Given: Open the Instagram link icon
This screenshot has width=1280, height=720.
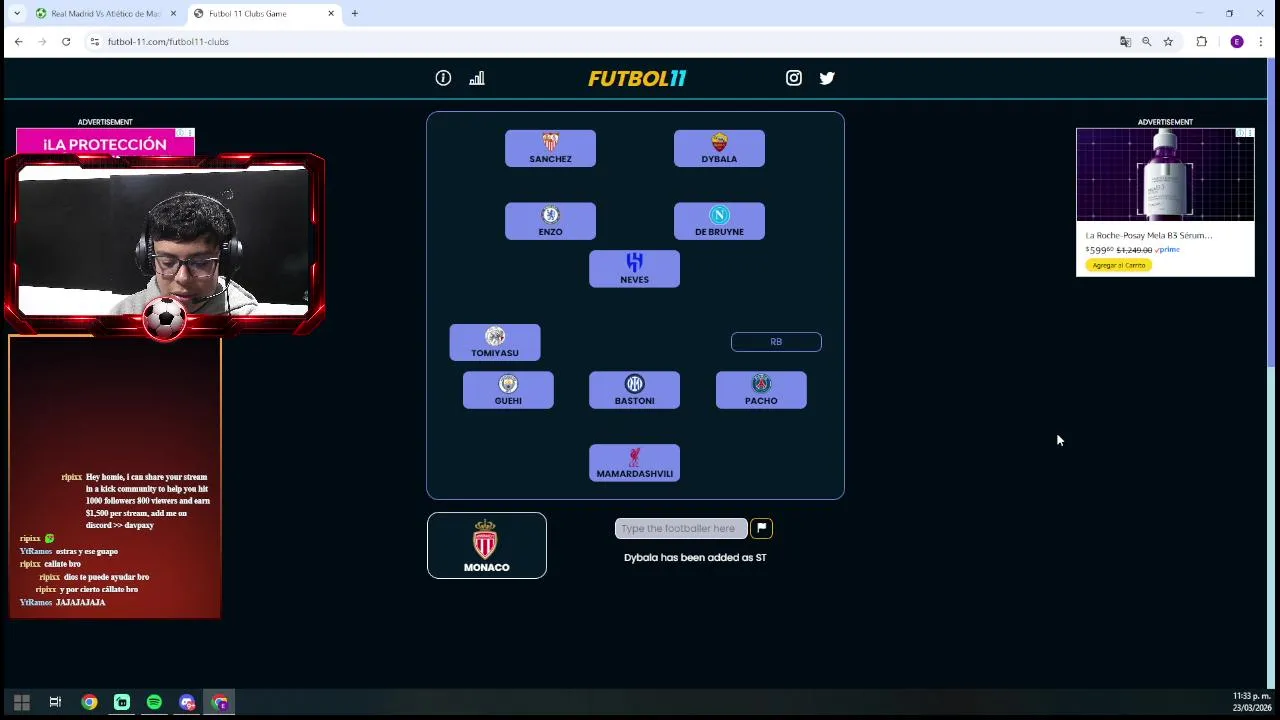Looking at the screenshot, I should point(794,78).
